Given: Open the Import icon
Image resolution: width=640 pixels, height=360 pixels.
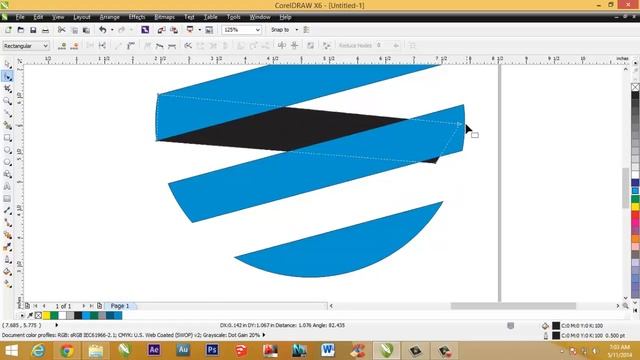Looking at the screenshot, I should point(161,30).
